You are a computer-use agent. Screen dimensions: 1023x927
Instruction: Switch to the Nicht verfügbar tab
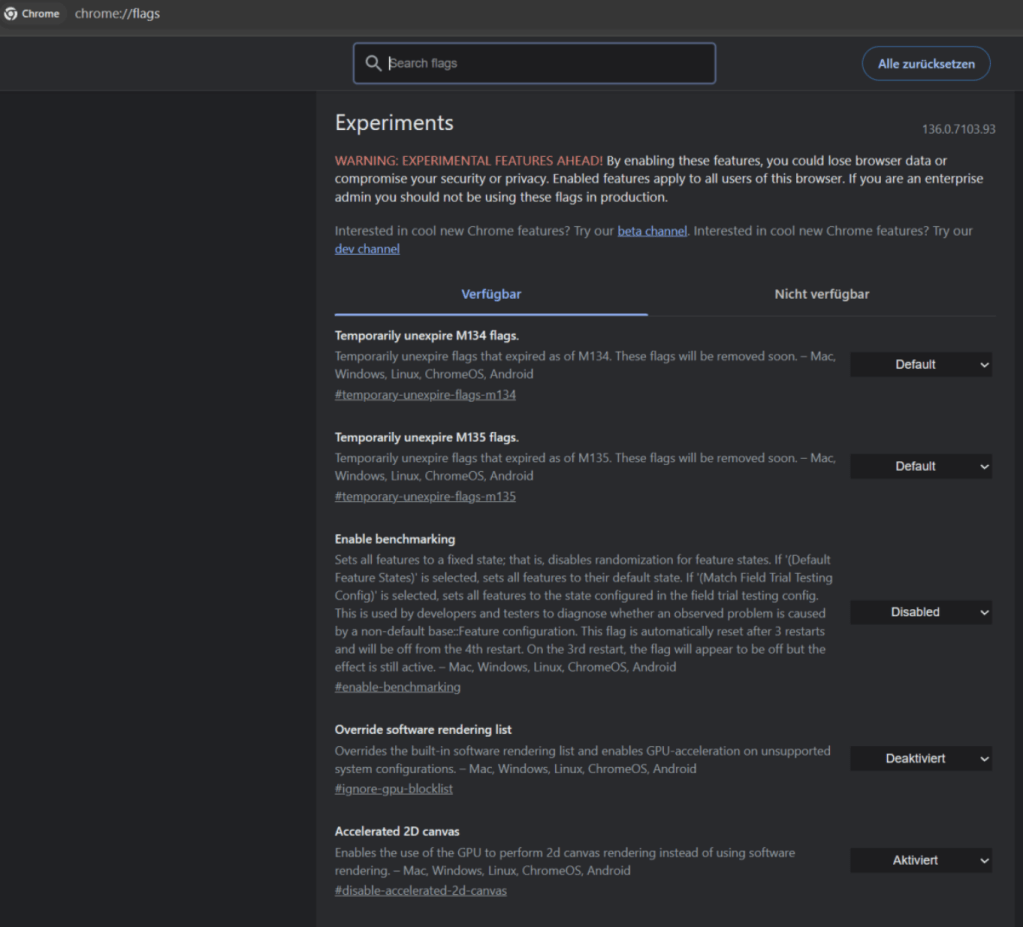tap(821, 294)
